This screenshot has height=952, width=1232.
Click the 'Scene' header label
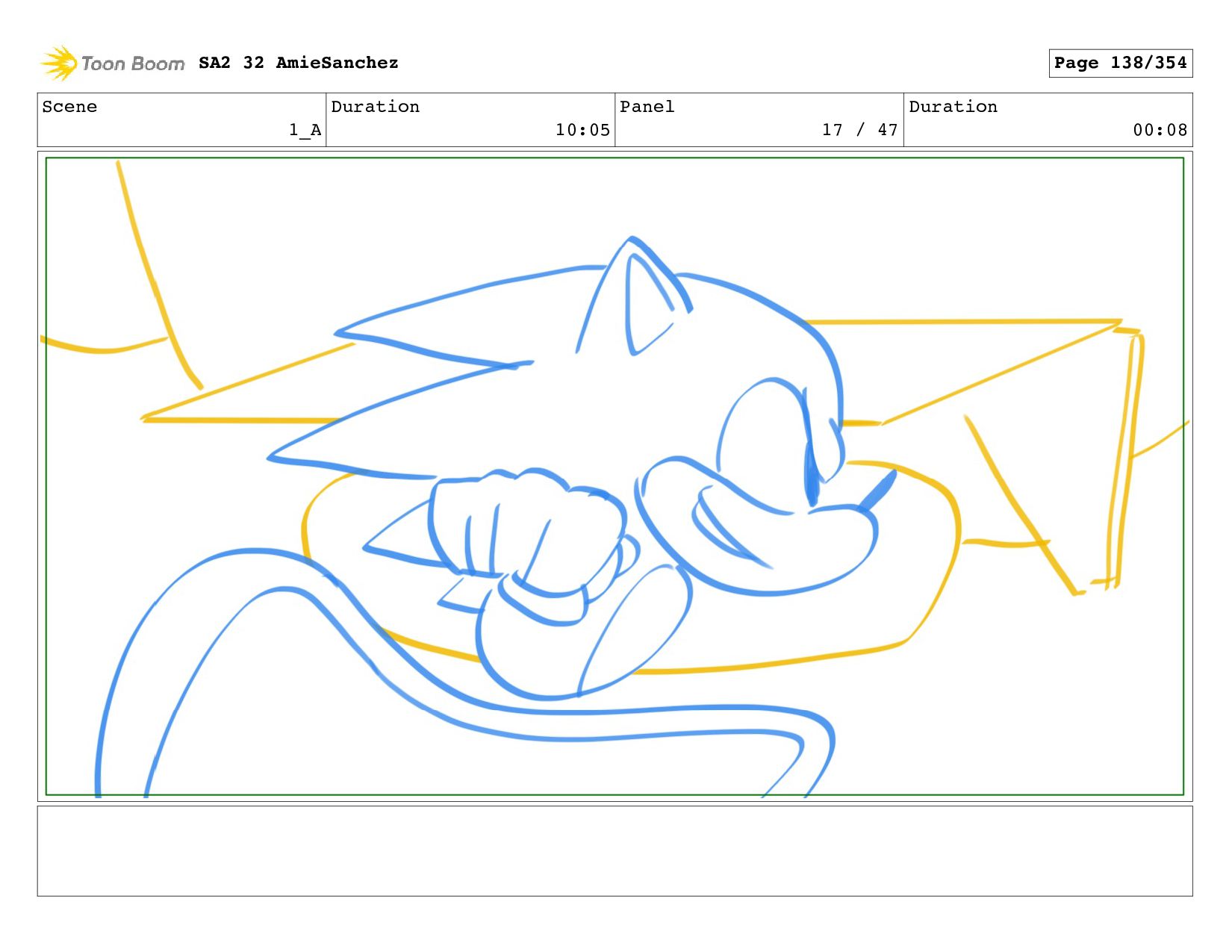pyautogui.click(x=69, y=107)
